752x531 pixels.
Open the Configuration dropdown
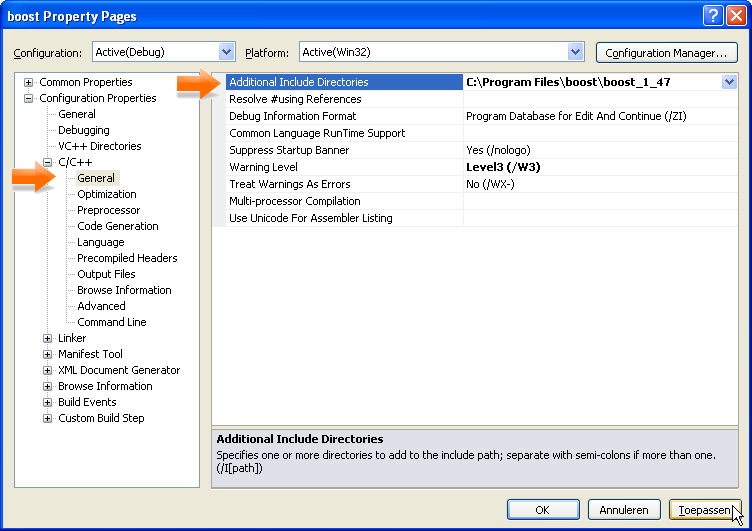point(226,52)
